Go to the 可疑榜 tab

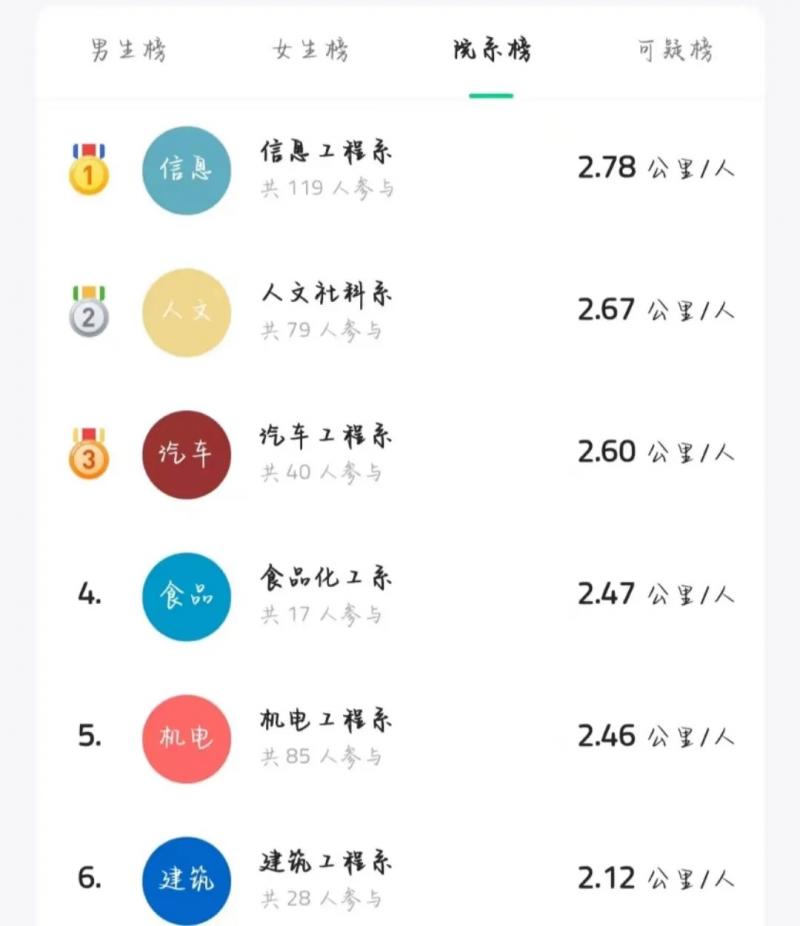point(675,50)
